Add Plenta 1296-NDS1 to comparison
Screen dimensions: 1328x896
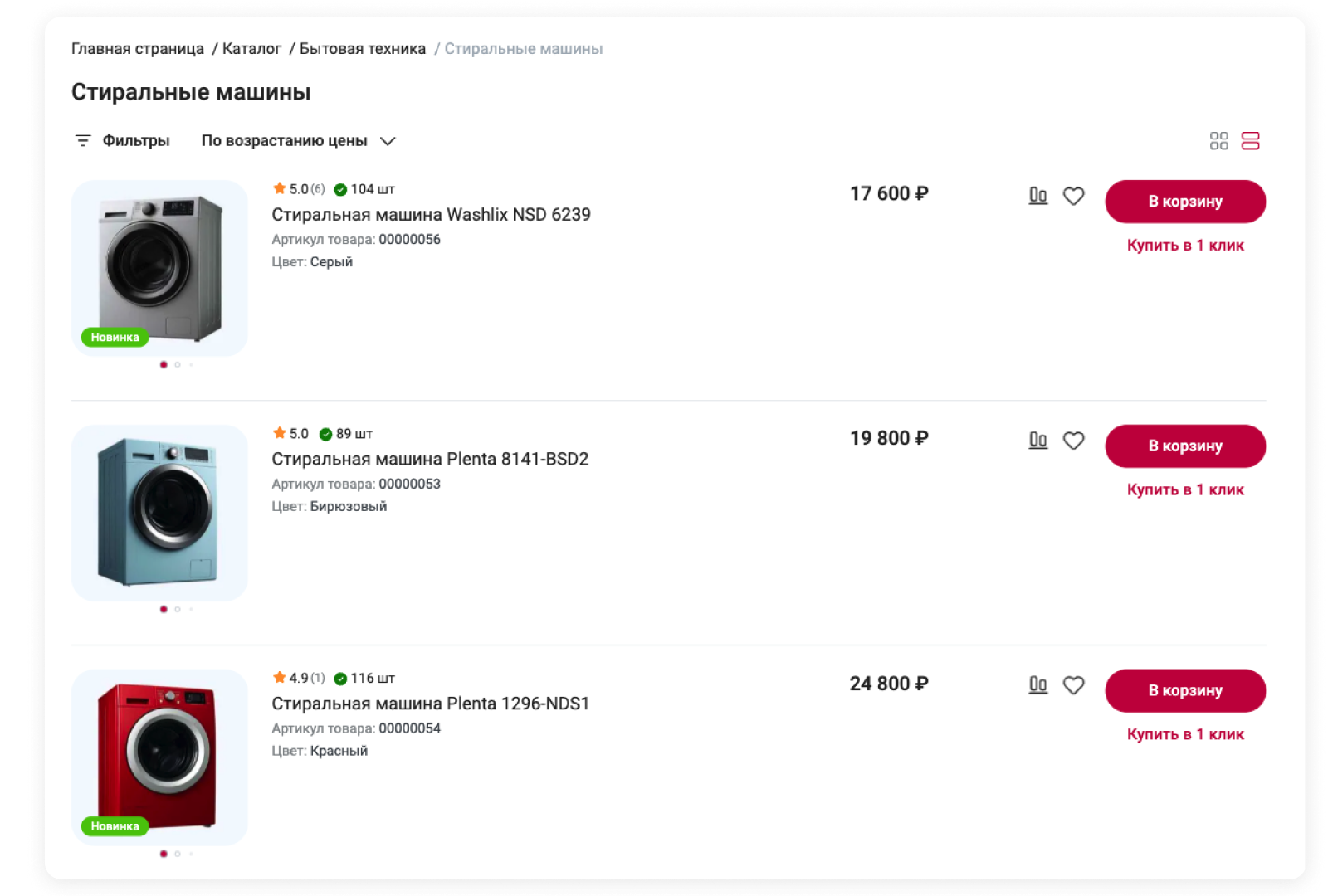click(1037, 685)
